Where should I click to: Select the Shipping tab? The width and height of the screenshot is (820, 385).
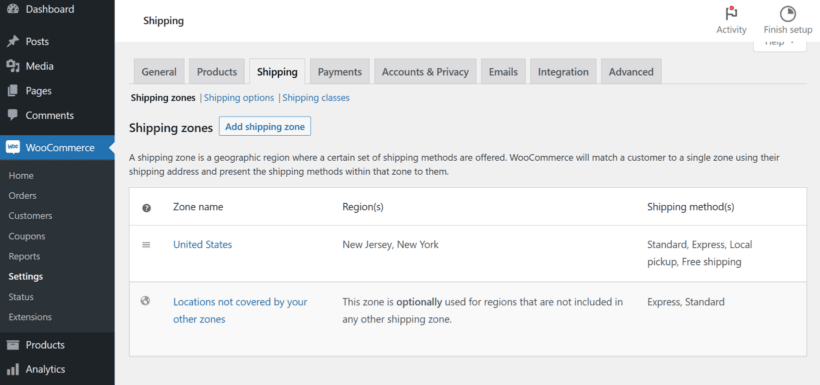[277, 72]
